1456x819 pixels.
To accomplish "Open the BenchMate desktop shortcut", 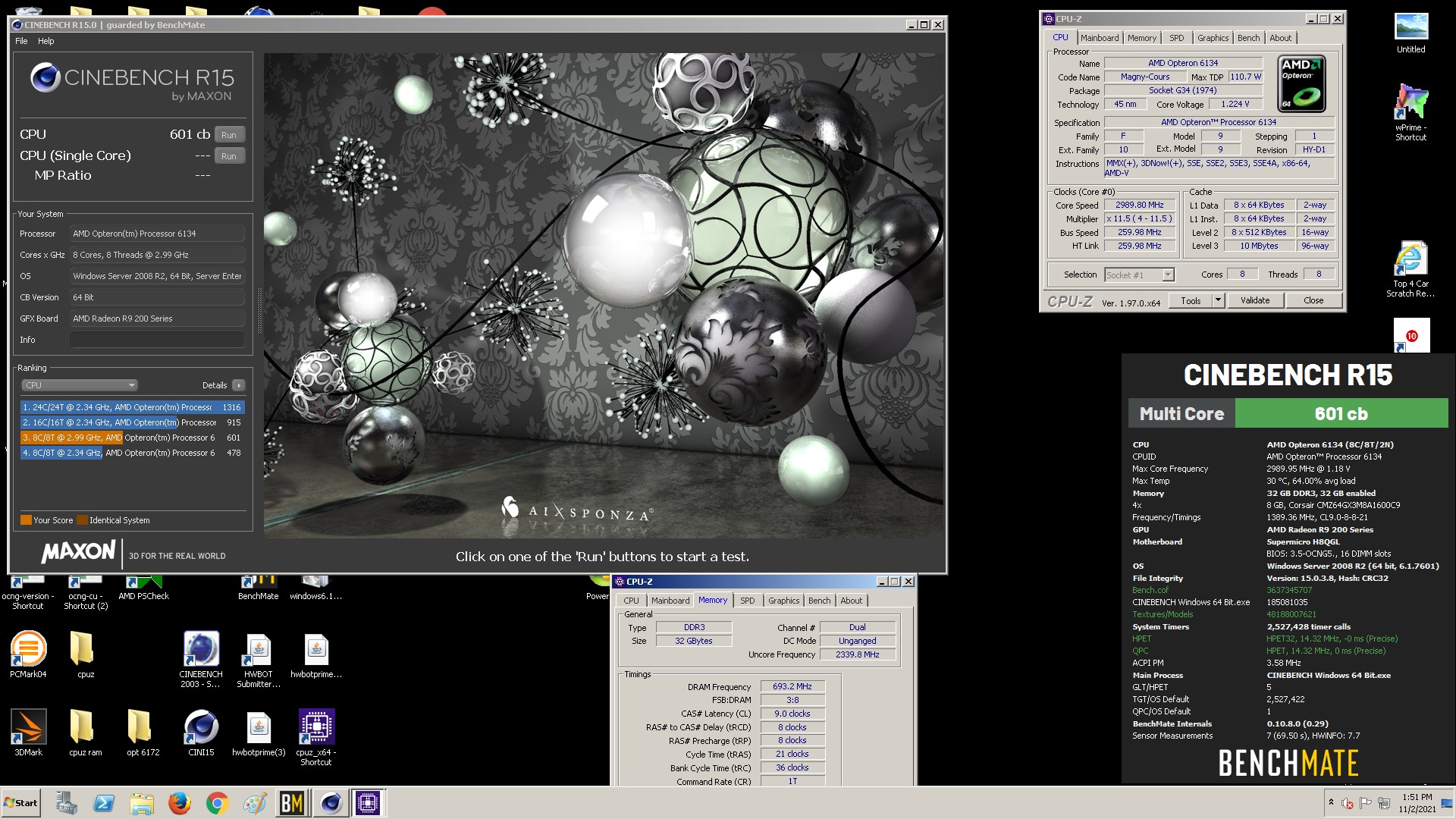I will 258,588.
